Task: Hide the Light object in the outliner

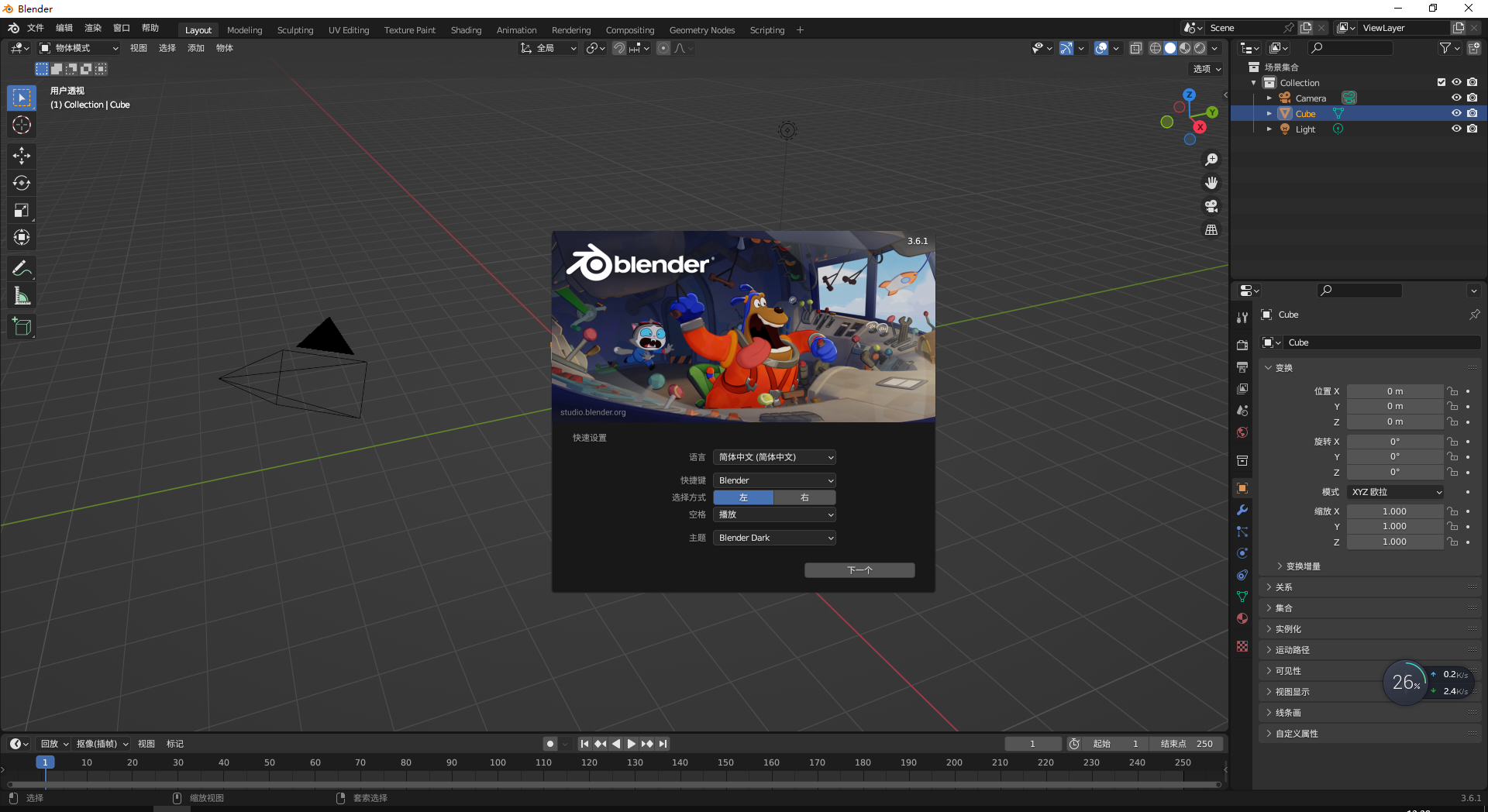Action: pyautogui.click(x=1456, y=129)
